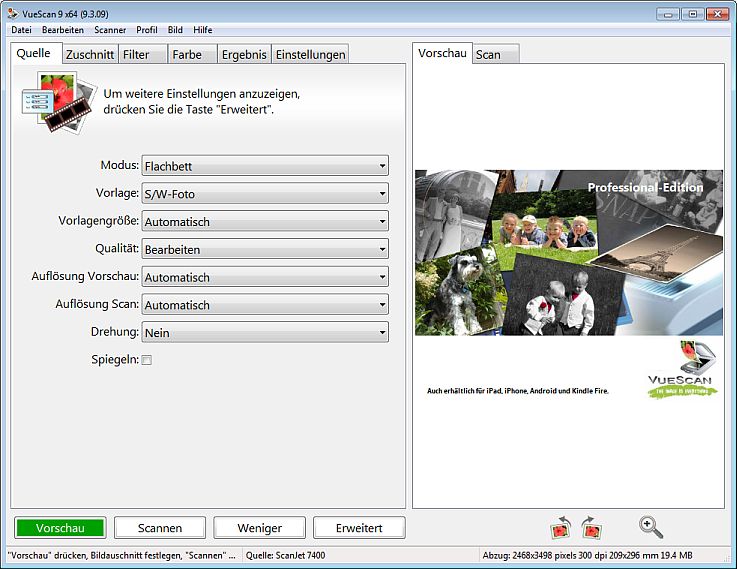The height and width of the screenshot is (569, 737).
Task: Click the green Vorschau button
Action: (x=60, y=528)
